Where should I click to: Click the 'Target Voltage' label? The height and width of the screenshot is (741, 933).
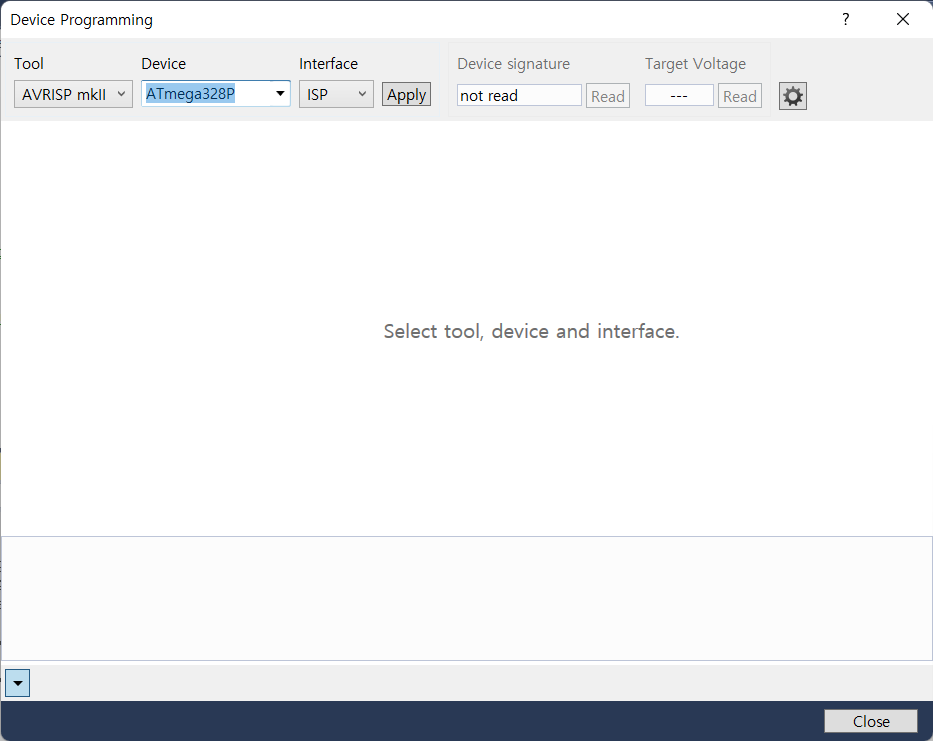695,64
